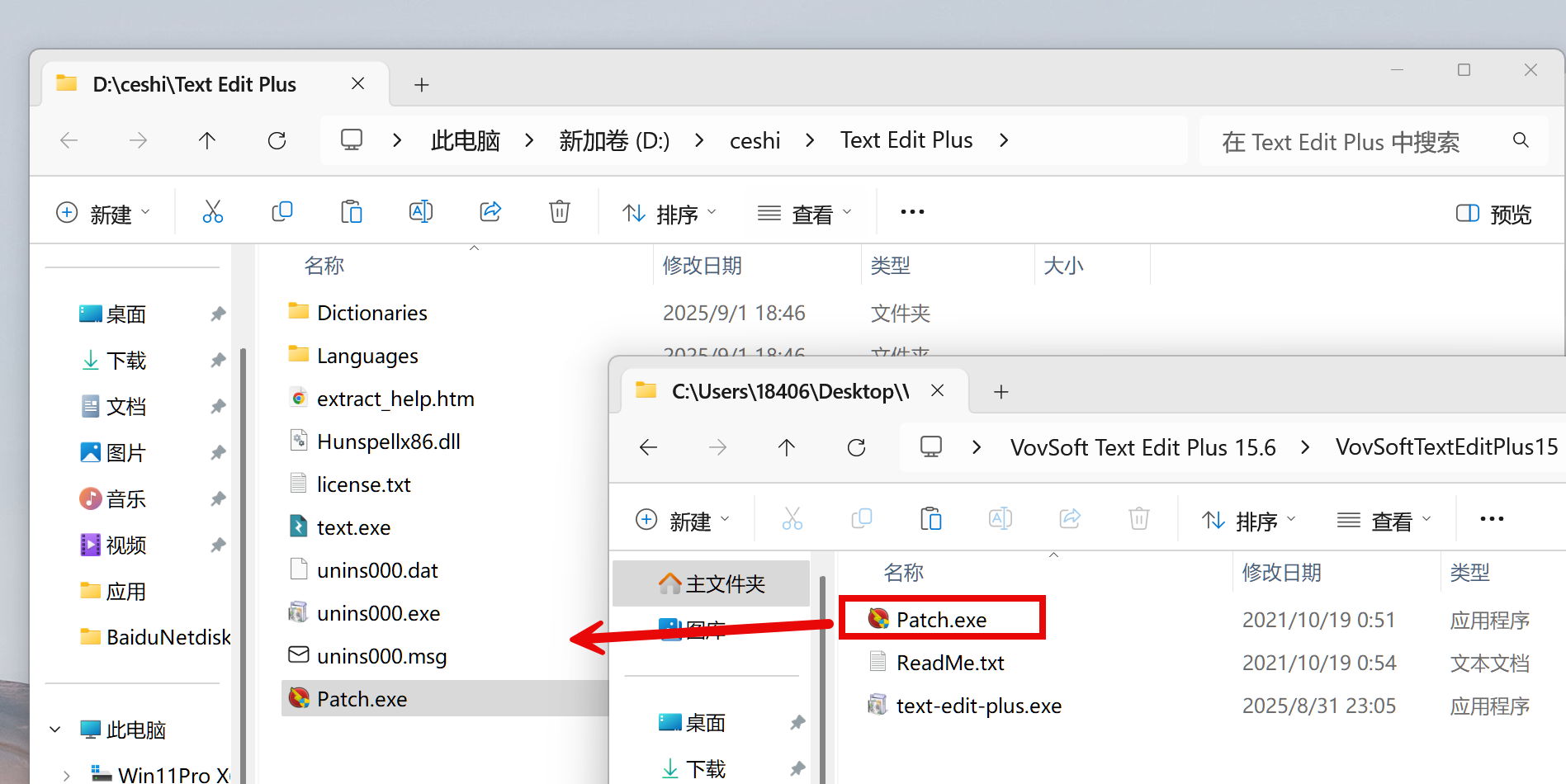1566x784 pixels.
Task: Click the Rename icon in back window toolbar
Action: (x=420, y=212)
